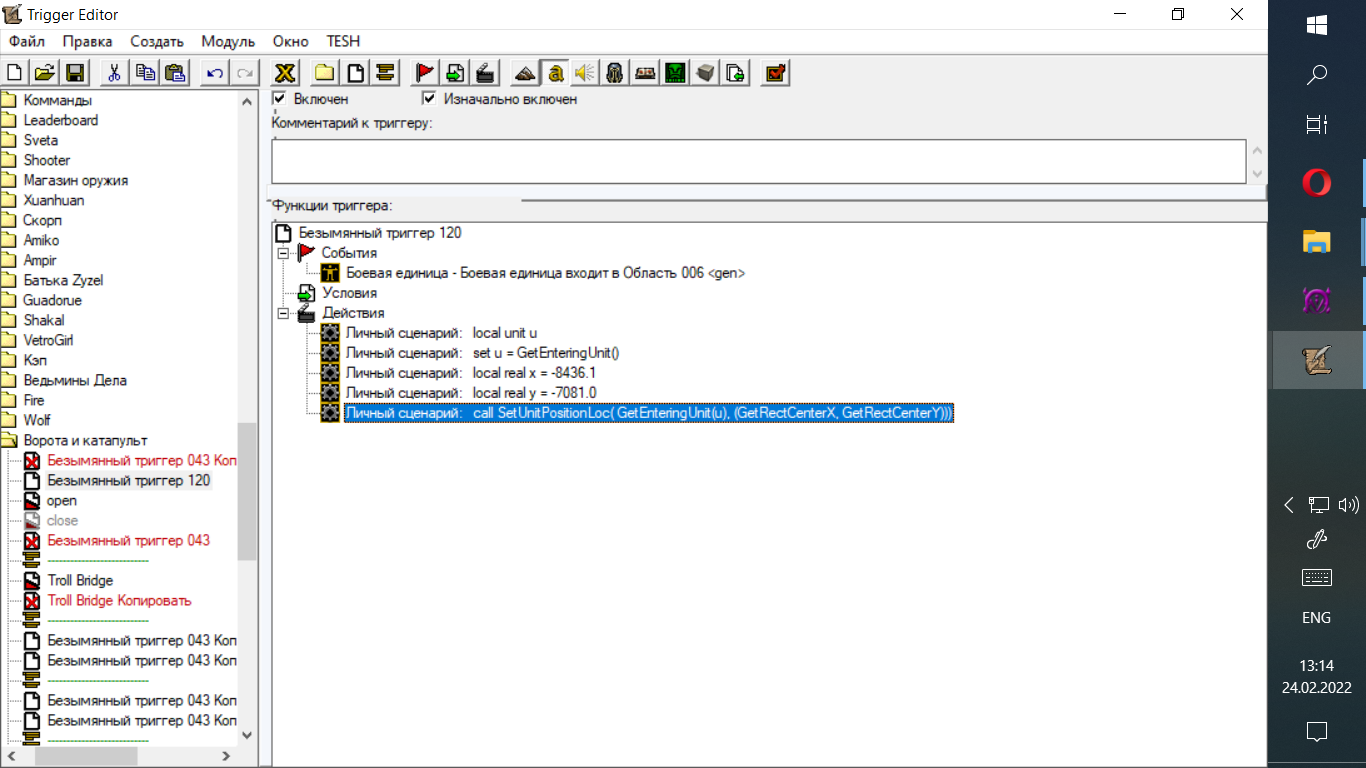Viewport: 1366px width, 768px height.
Task: Select the action 'local real y = -7081.0'
Action: click(471, 393)
